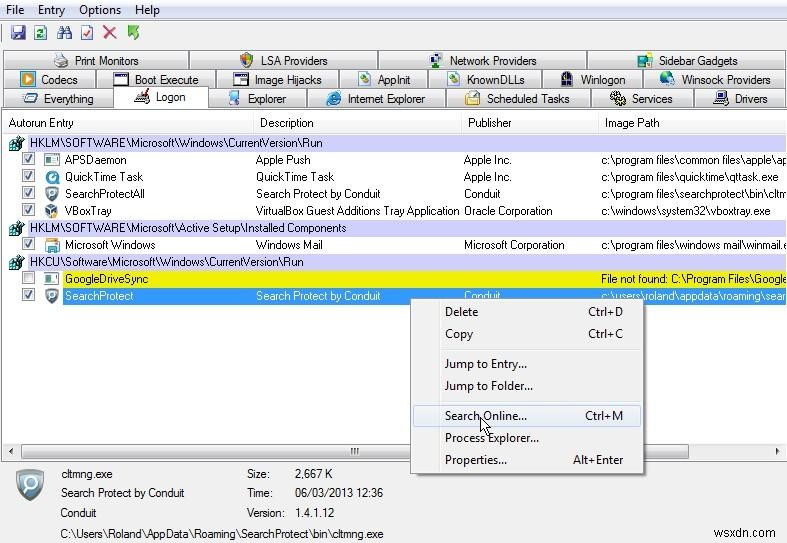Sort by Description column header
The height and width of the screenshot is (543, 787).
click(x=357, y=123)
